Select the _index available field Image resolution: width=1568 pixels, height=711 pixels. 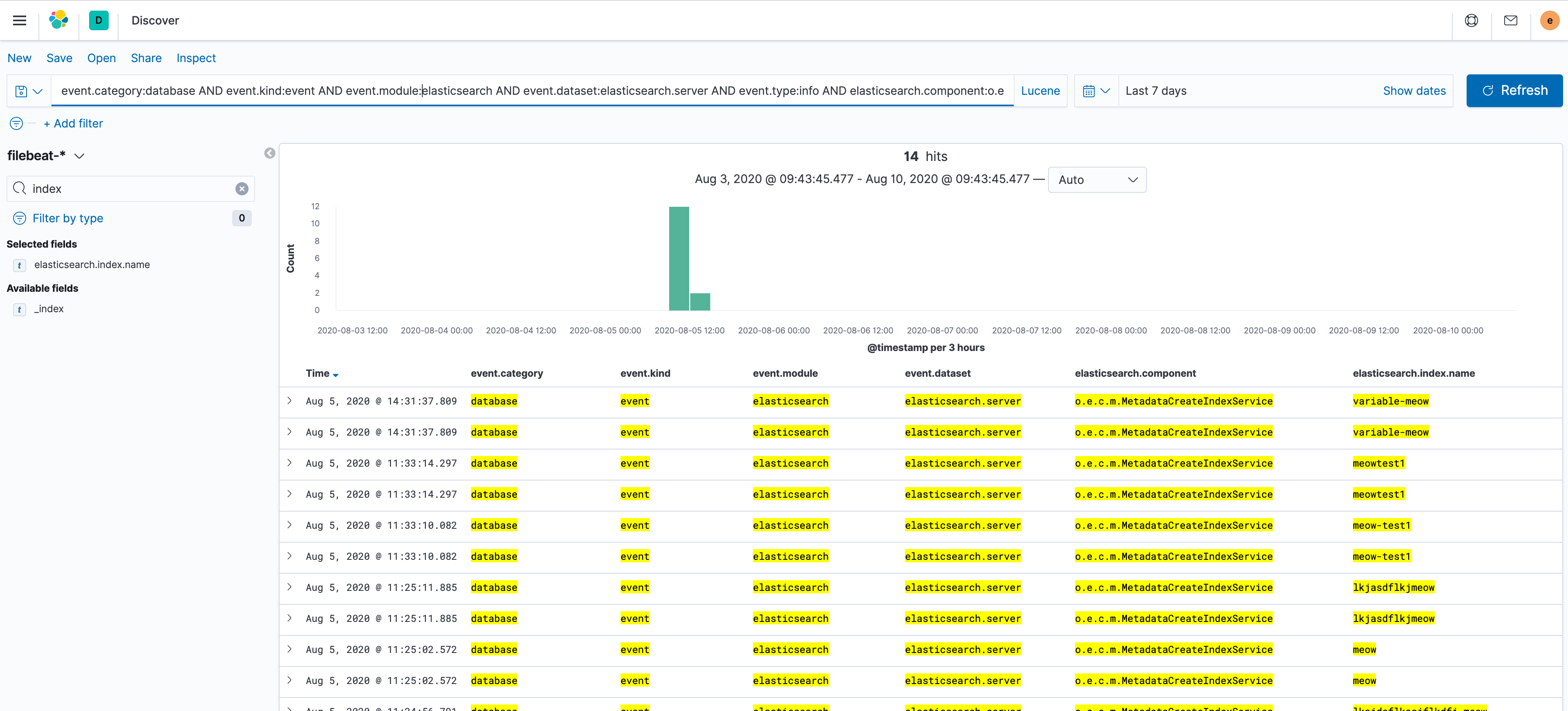point(49,309)
